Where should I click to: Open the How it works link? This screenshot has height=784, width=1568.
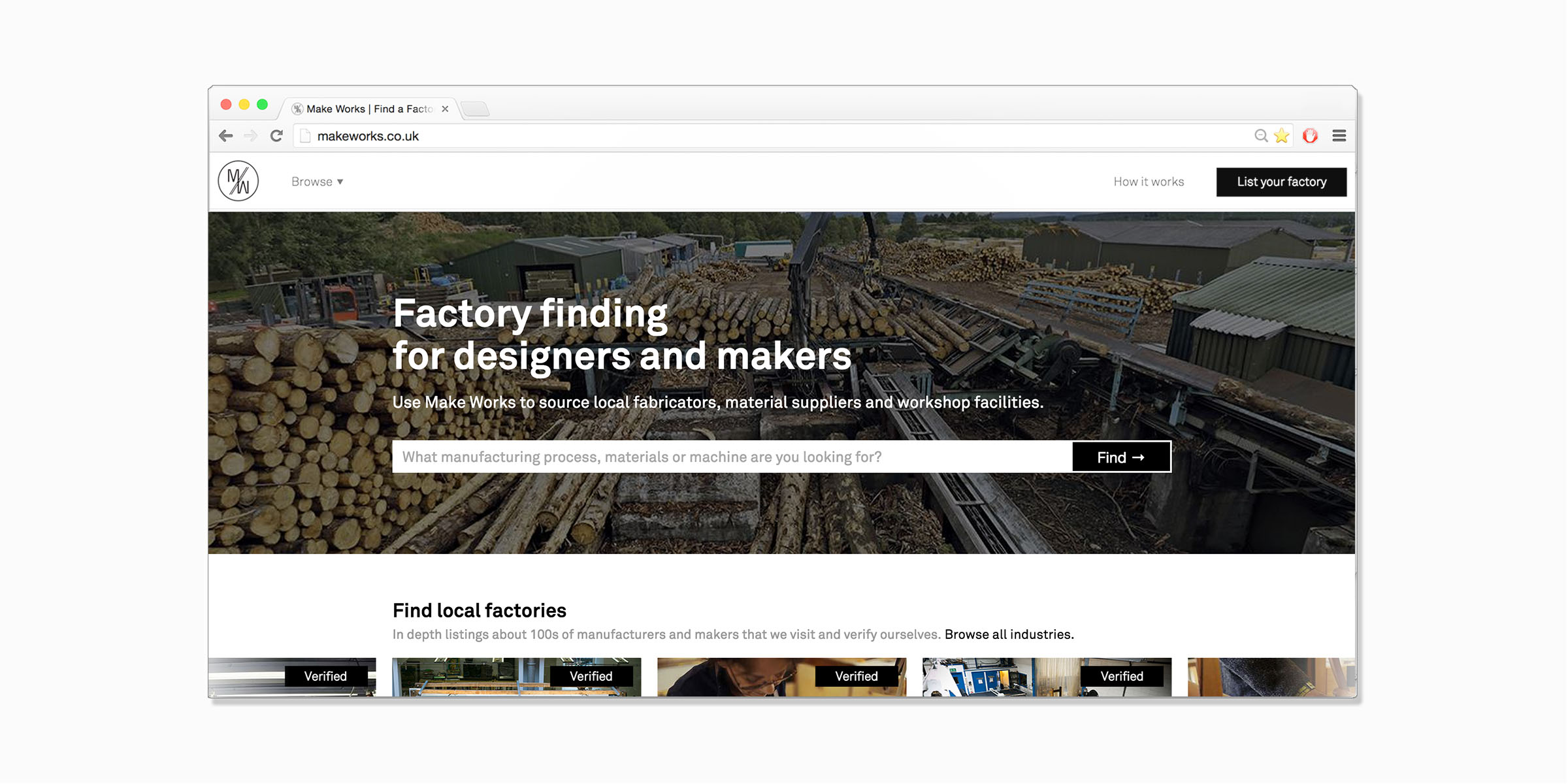pyautogui.click(x=1149, y=182)
